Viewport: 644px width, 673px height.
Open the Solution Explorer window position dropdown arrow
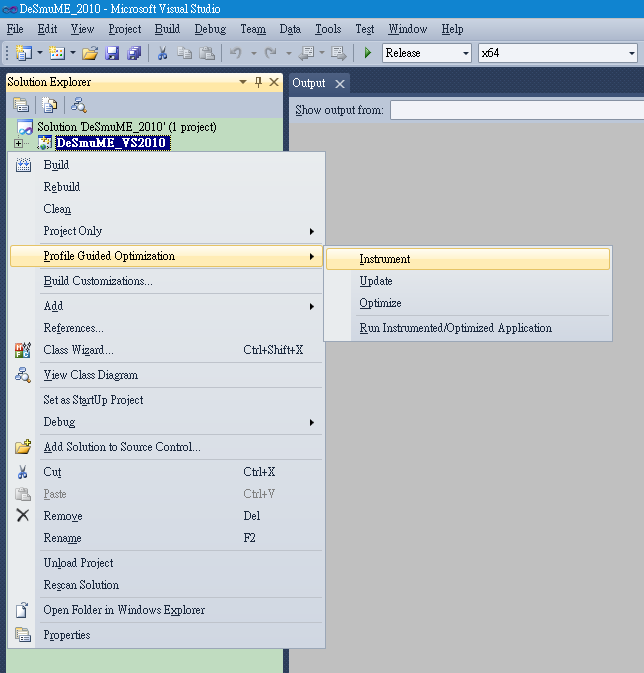click(243, 82)
